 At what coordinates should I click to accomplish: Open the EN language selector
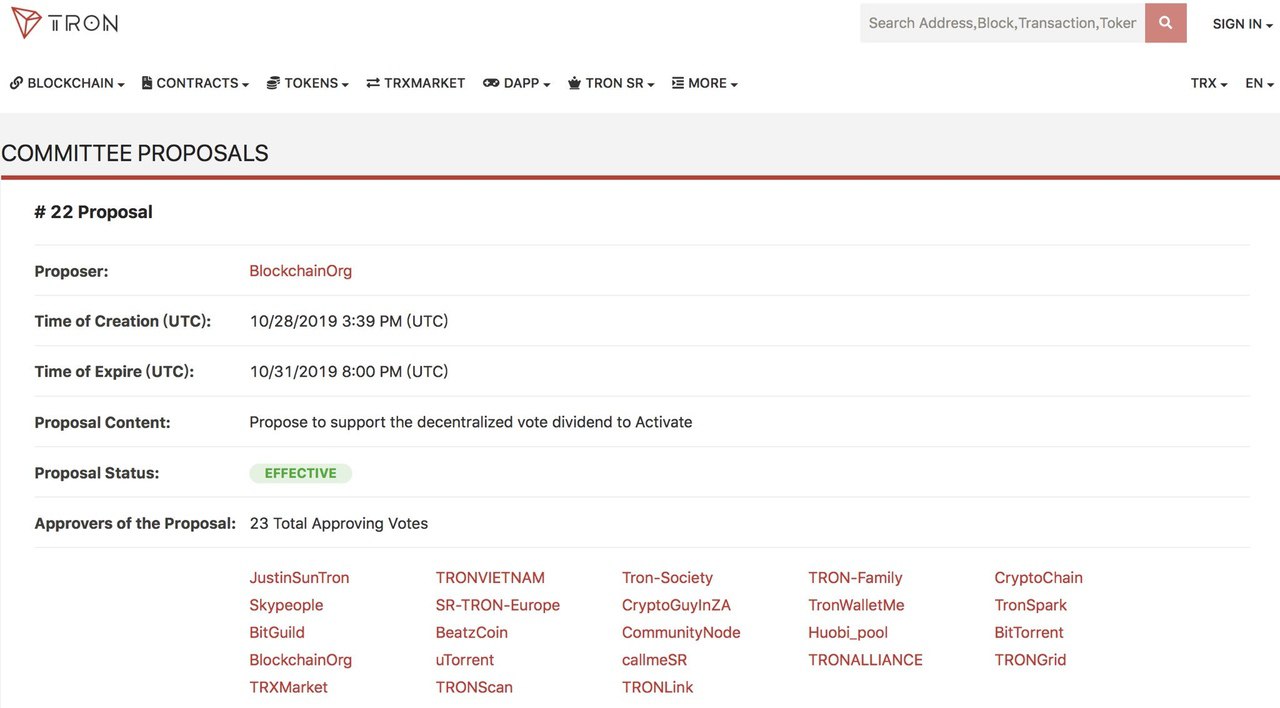[1259, 83]
